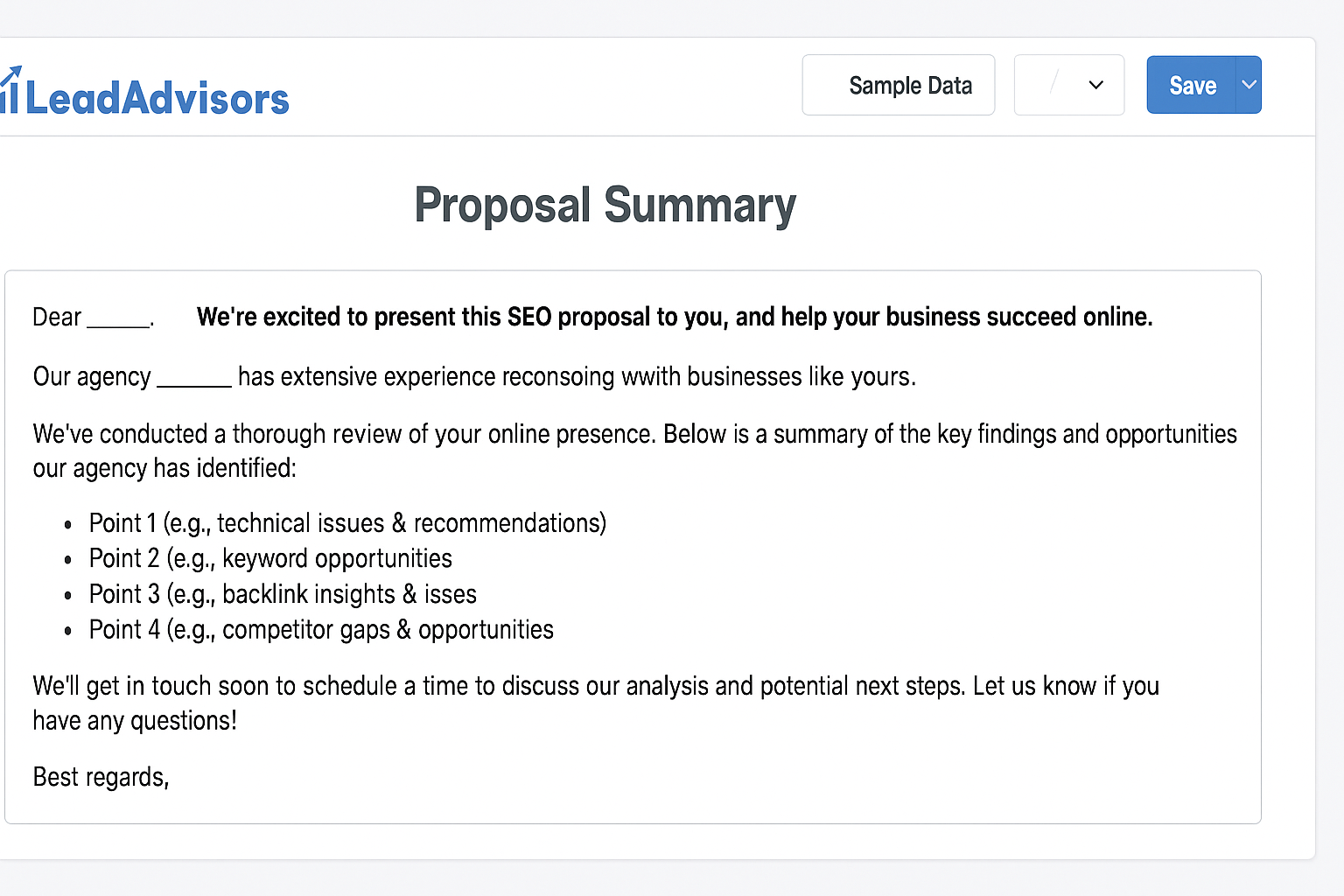1344x896 pixels.
Task: Place cursor on Point 1 technical issues
Action: [x=347, y=523]
